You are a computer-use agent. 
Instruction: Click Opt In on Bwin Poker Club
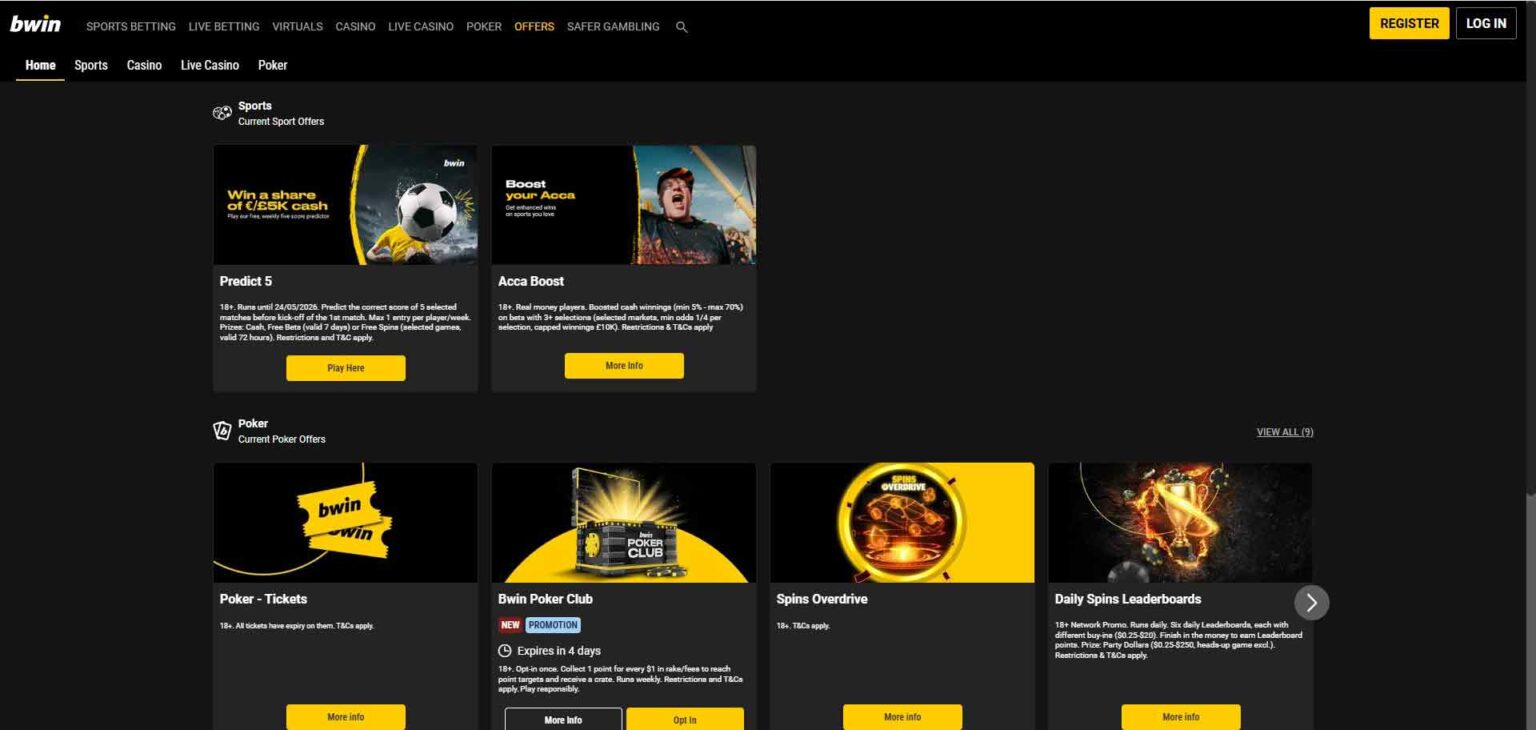click(x=685, y=719)
